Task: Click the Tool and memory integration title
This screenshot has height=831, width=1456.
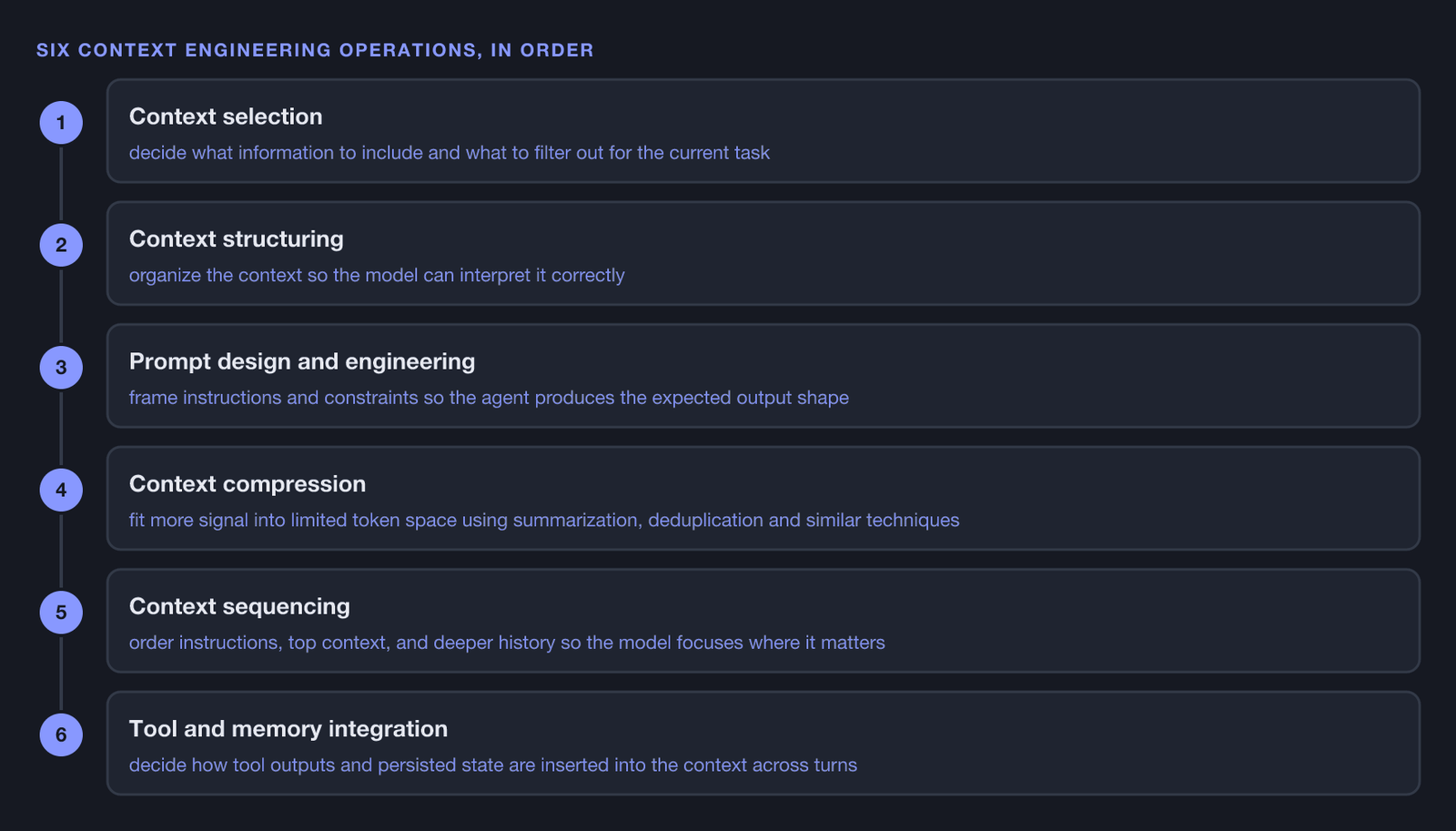Action: (288, 729)
